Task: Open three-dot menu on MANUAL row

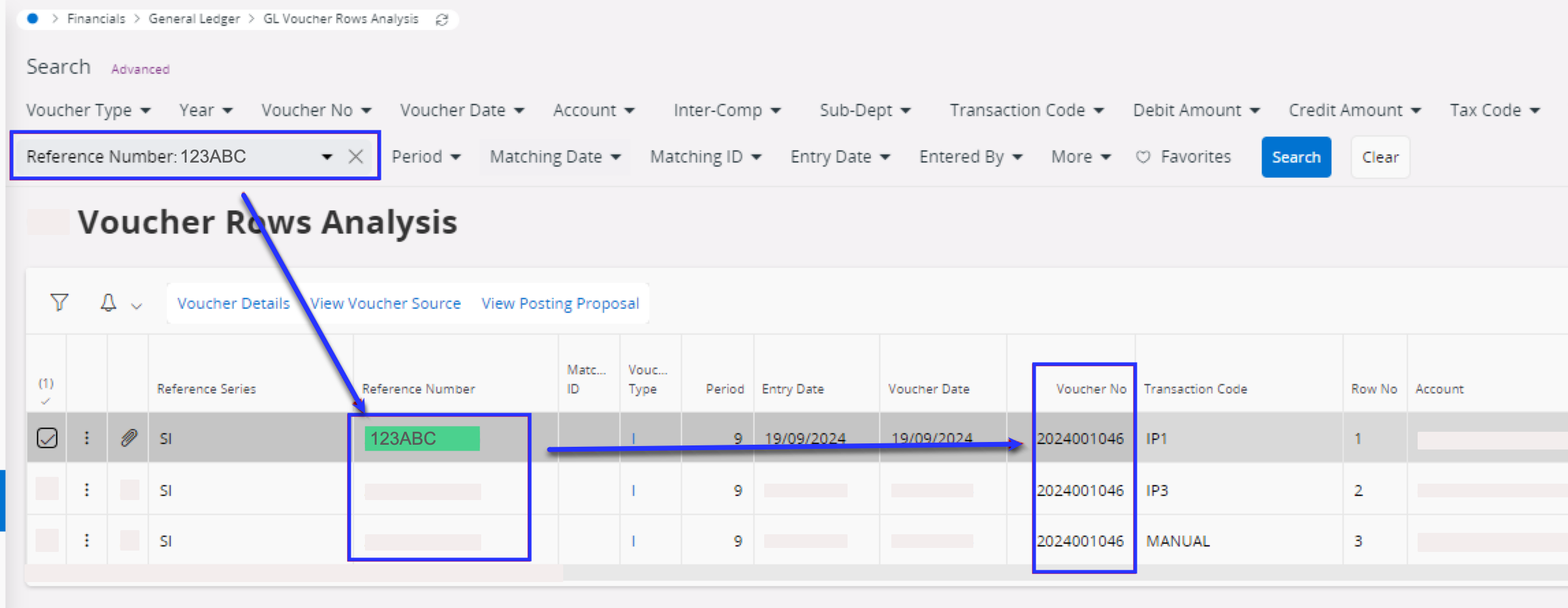Action: [x=87, y=540]
